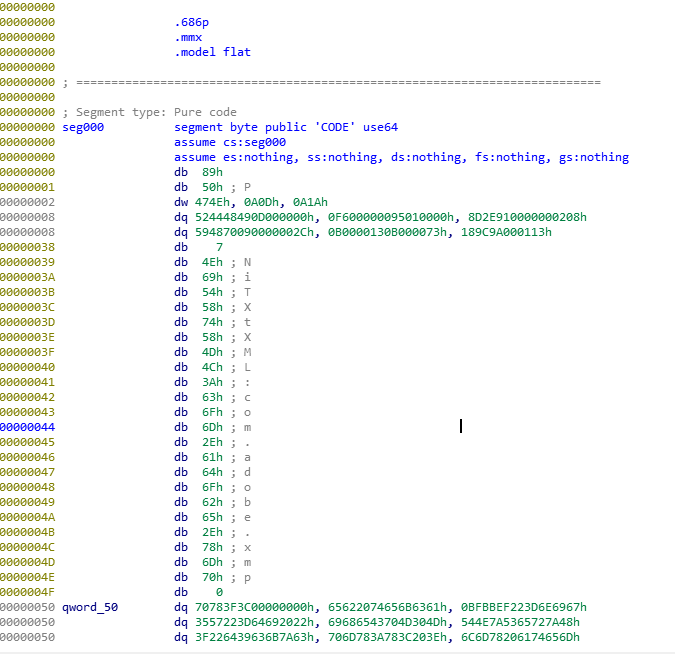
Task: Select the address 00000002
Action: pos(28,202)
